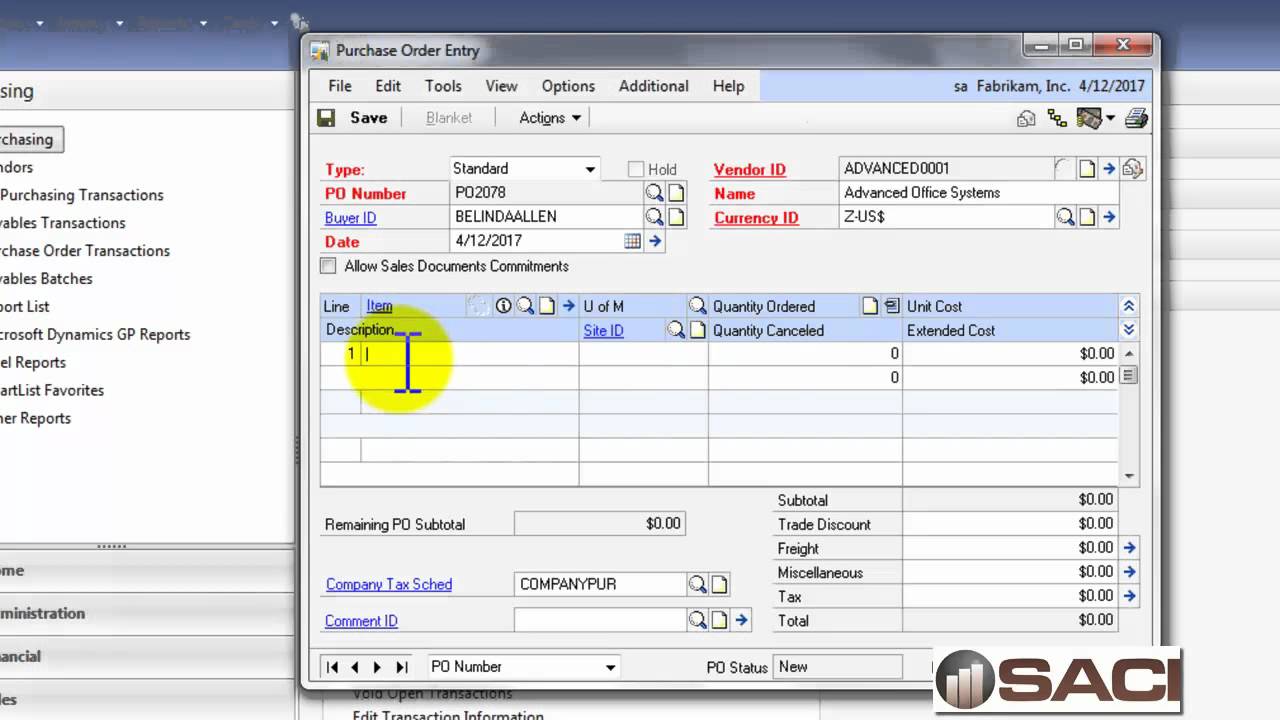This screenshot has height=720, width=1280.
Task: Open the Item lookup magnifier
Action: (x=525, y=306)
